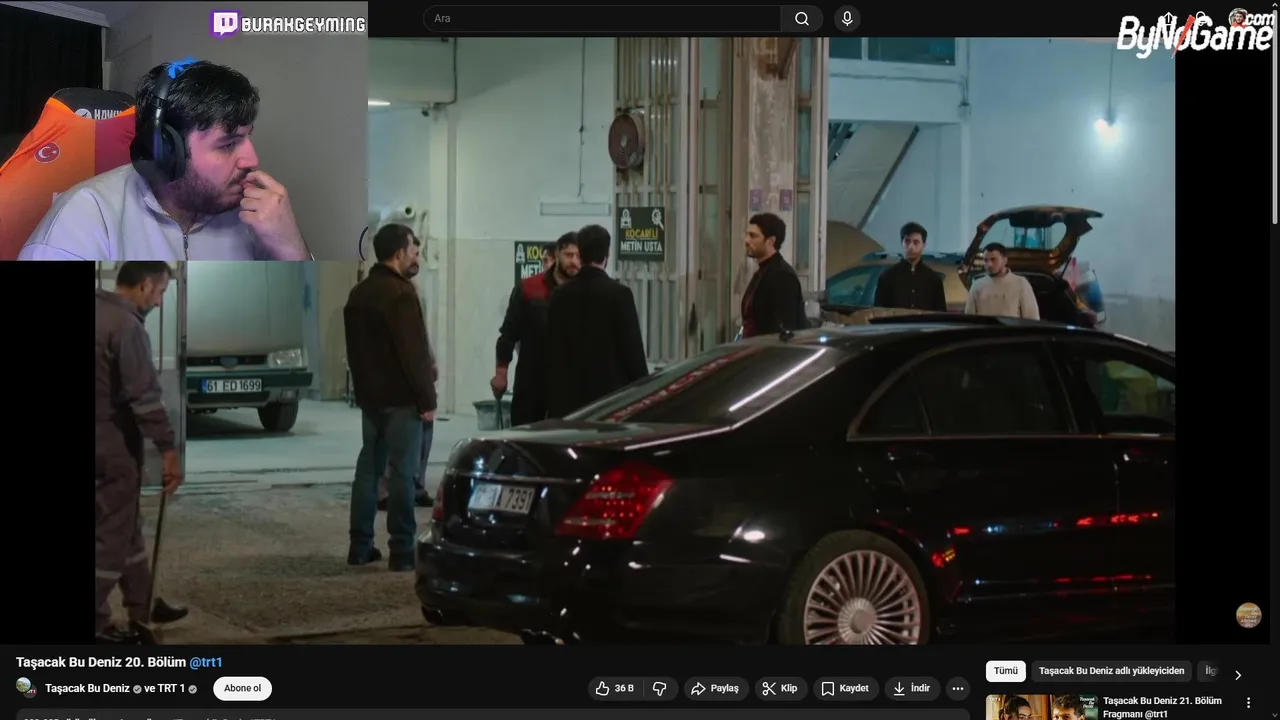The height and width of the screenshot is (720, 1280).
Task: Select the Tümü filter chip
Action: tap(1005, 671)
